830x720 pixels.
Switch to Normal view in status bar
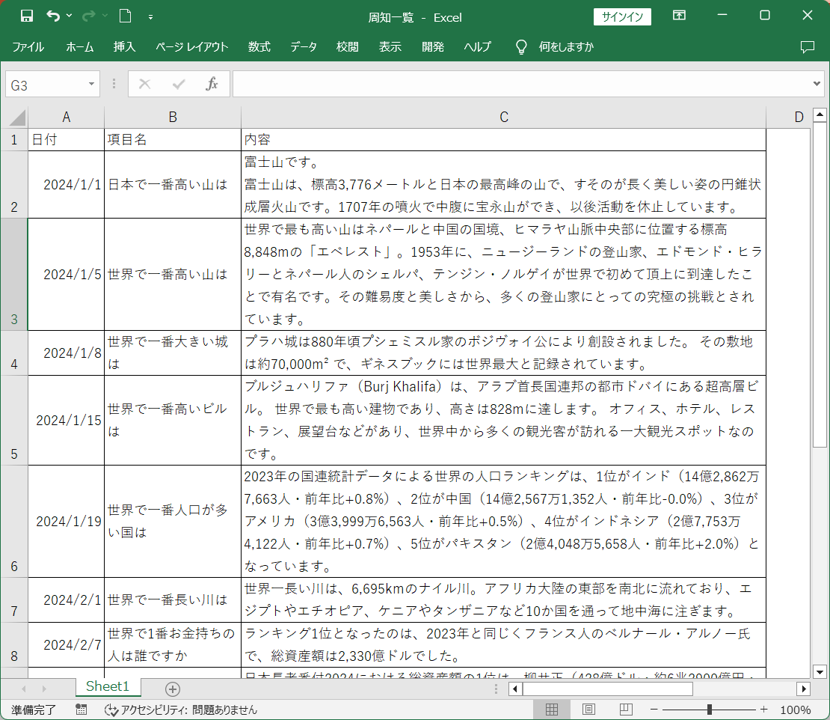(x=551, y=710)
